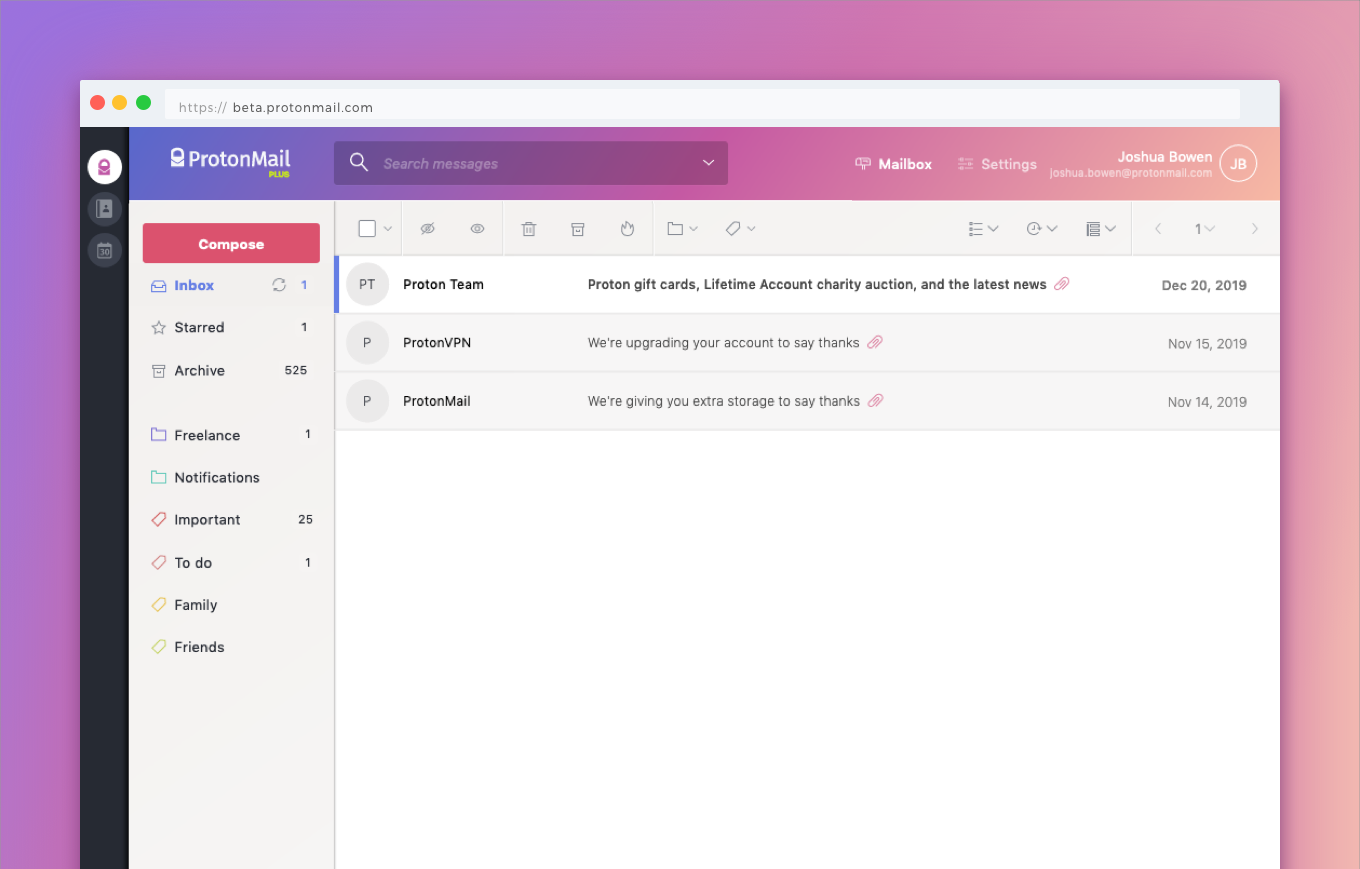Screen dimensions: 1360x869
Task: Open the JB user avatar menu
Action: (x=1238, y=164)
